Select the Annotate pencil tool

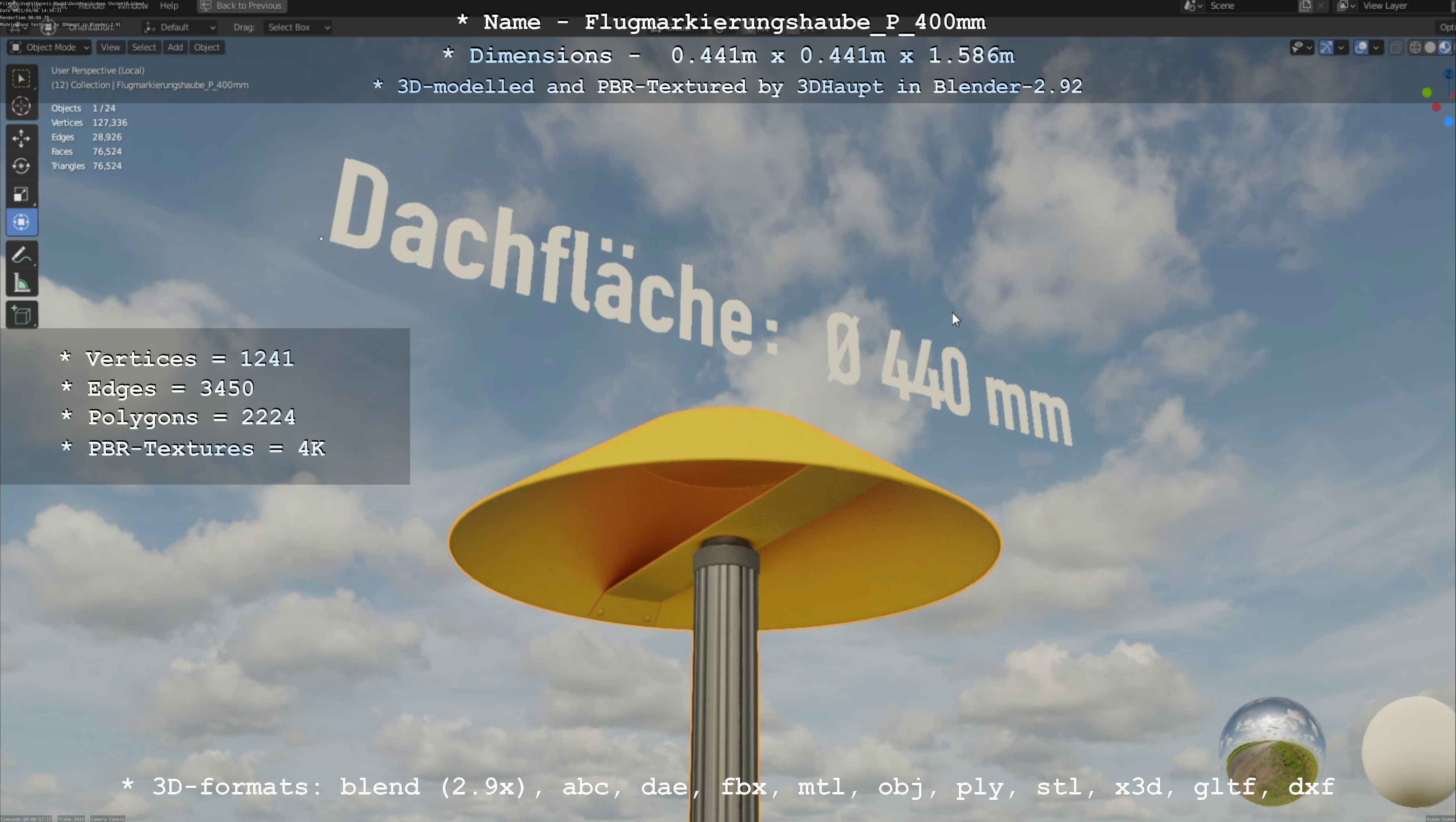[x=21, y=255]
